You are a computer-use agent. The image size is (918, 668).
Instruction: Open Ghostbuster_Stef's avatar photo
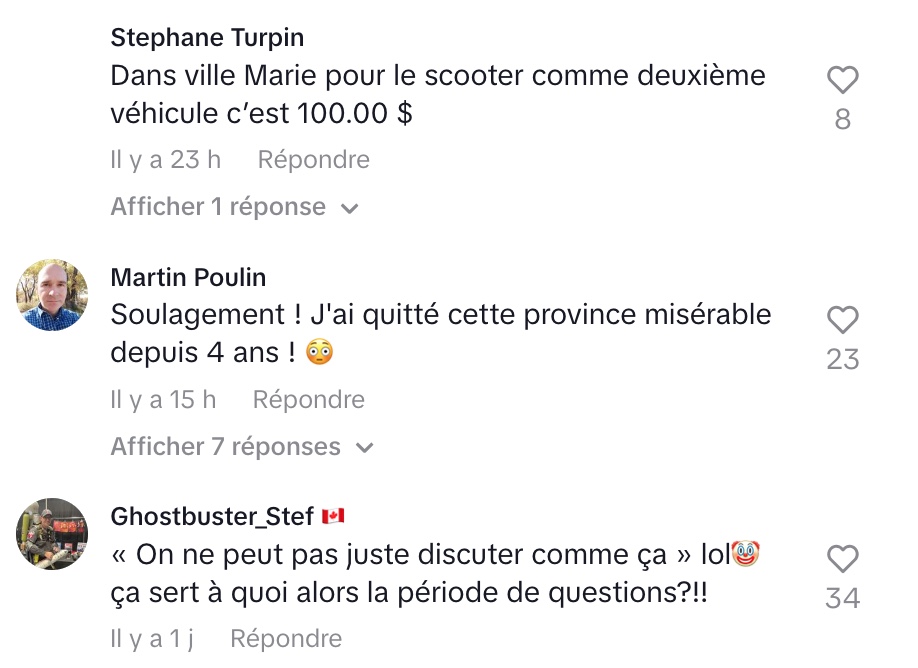point(52,534)
